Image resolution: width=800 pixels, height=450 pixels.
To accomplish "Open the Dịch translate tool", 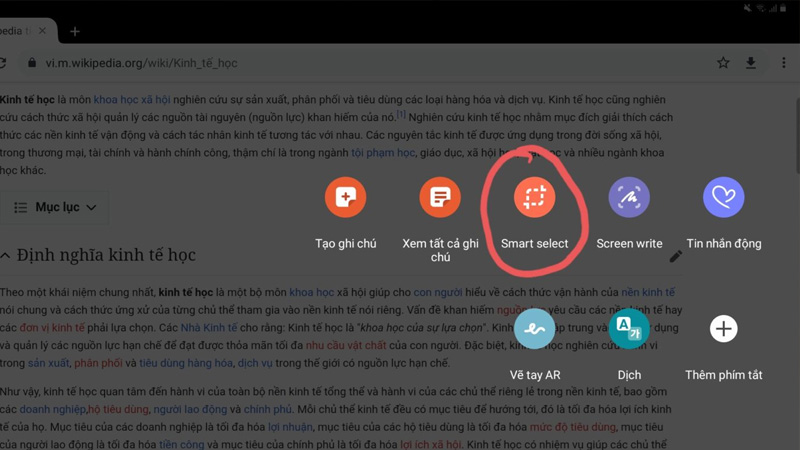I will pos(629,329).
